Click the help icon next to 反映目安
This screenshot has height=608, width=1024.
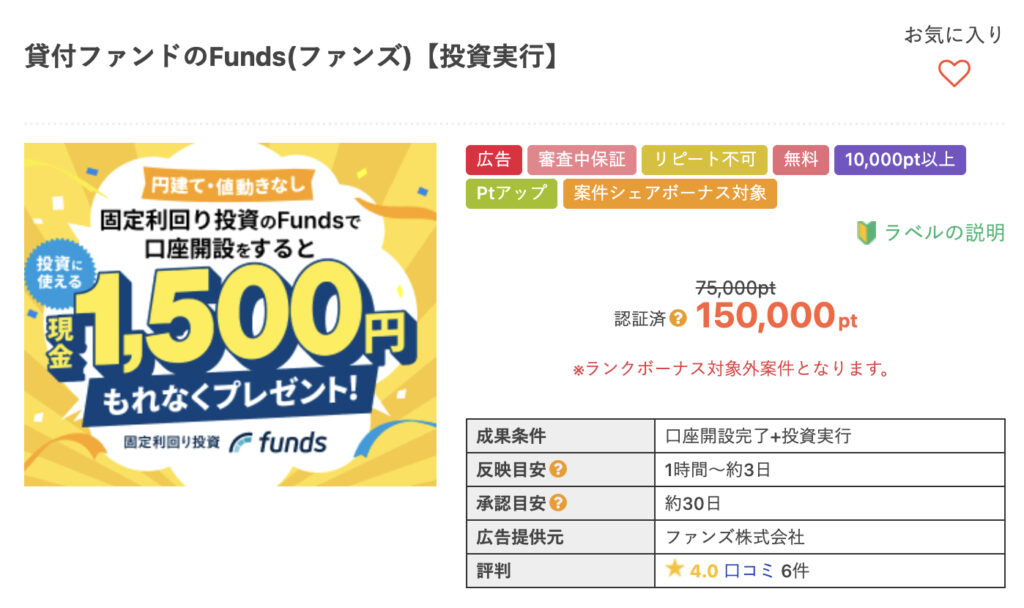point(558,469)
